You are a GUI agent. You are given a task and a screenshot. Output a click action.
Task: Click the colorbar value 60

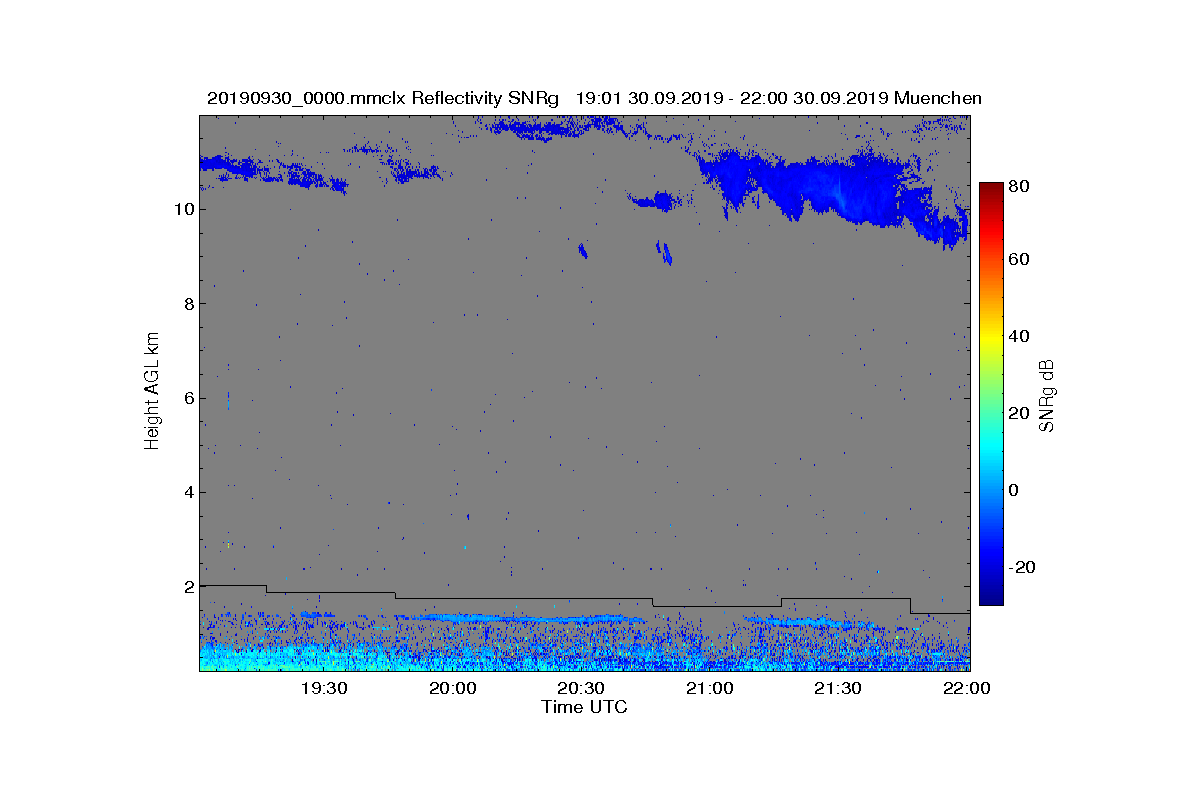[1020, 260]
